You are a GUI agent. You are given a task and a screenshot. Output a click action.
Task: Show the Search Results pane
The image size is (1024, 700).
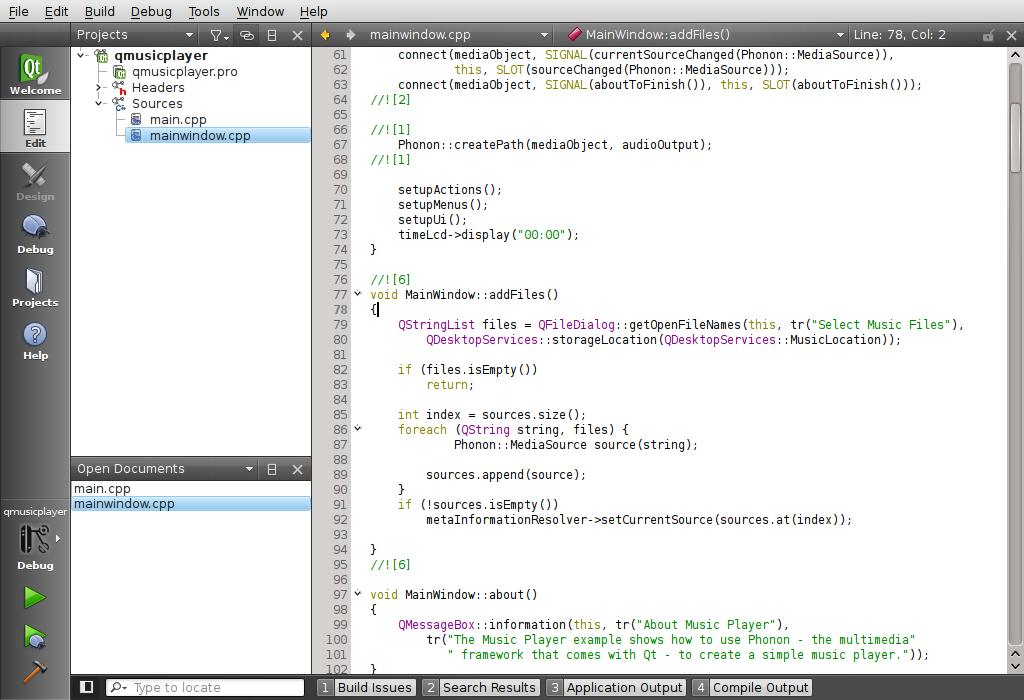481,688
